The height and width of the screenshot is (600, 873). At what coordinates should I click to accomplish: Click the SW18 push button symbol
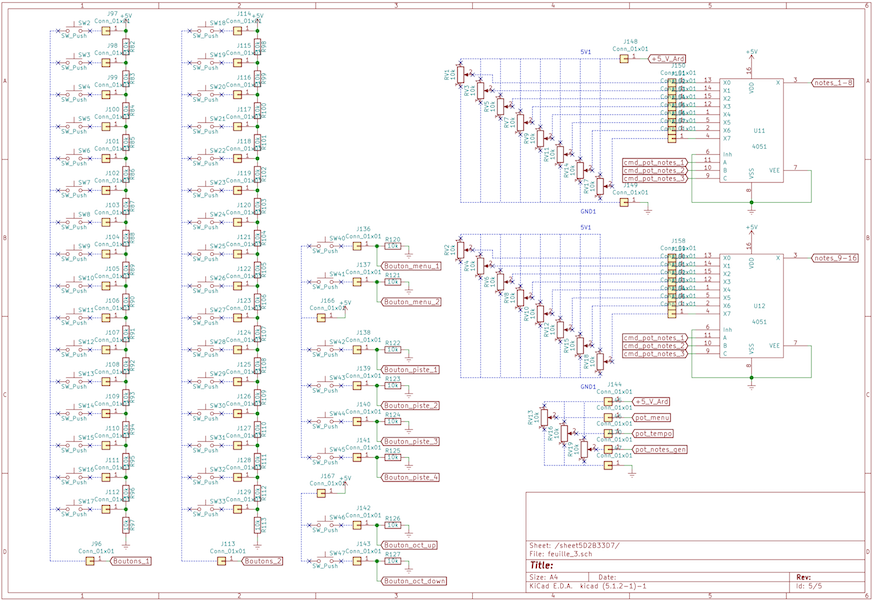tap(207, 32)
